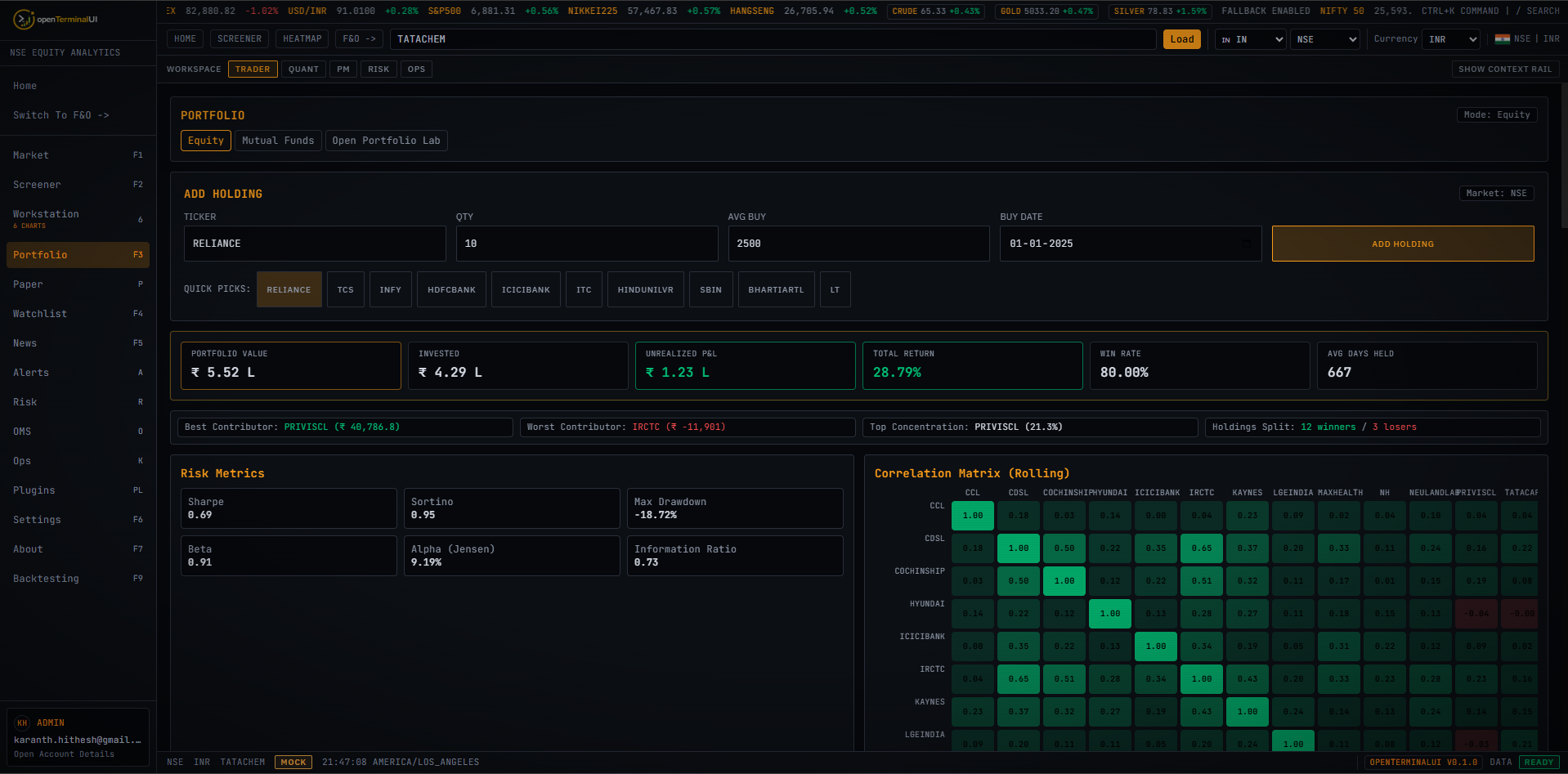Pick ICICIBANK quick pick chip
This screenshot has height=774, width=1568.
tap(526, 289)
